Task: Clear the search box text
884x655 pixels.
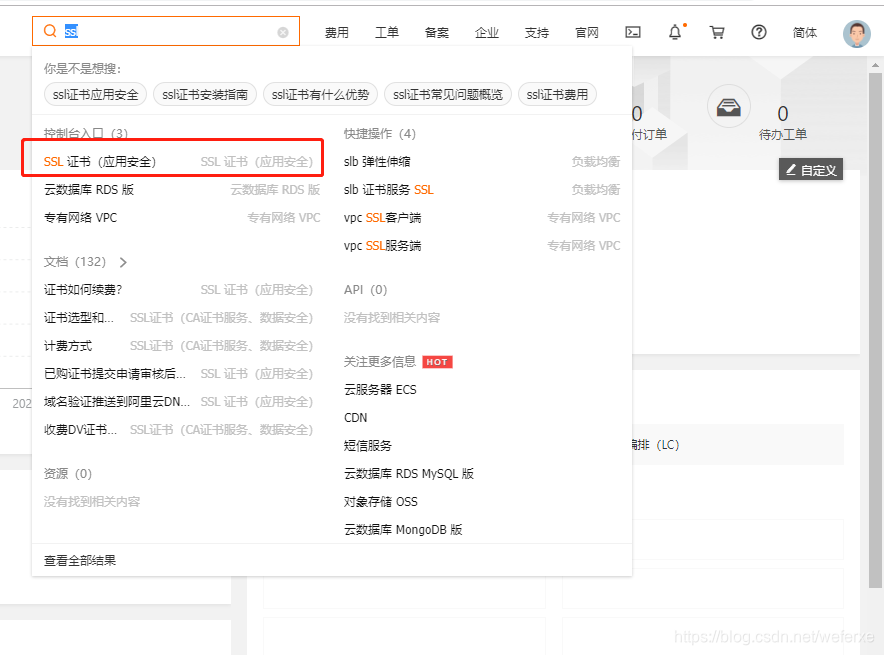Action: pyautogui.click(x=283, y=33)
